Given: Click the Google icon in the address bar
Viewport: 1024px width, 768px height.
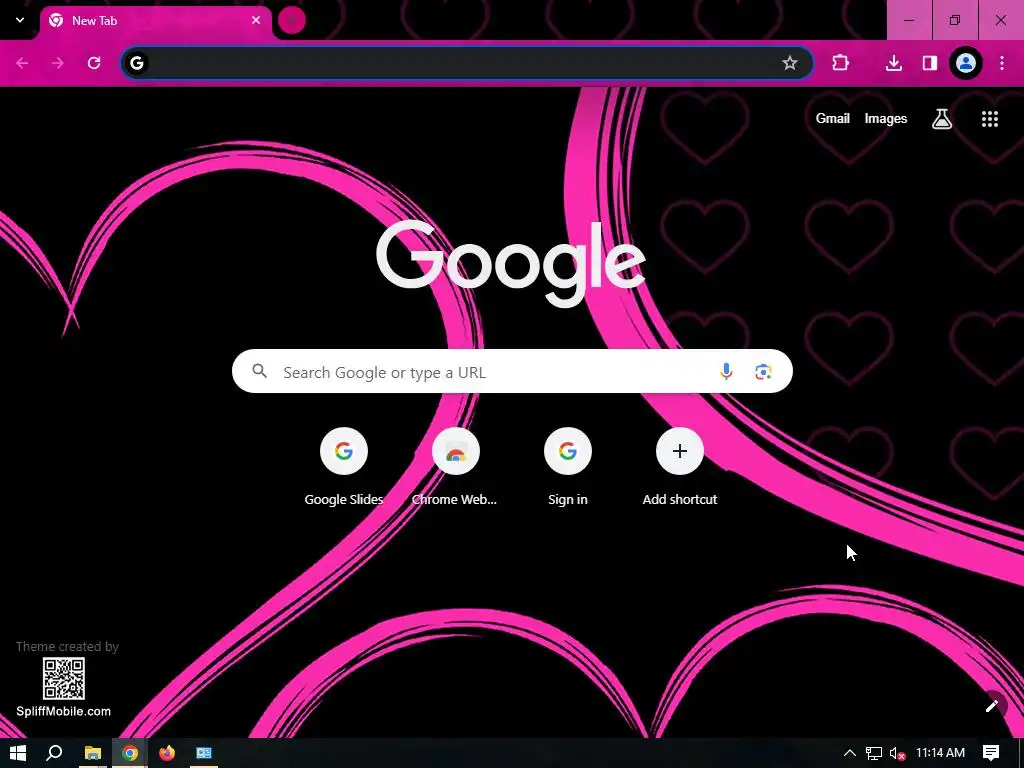Looking at the screenshot, I should tap(136, 63).
